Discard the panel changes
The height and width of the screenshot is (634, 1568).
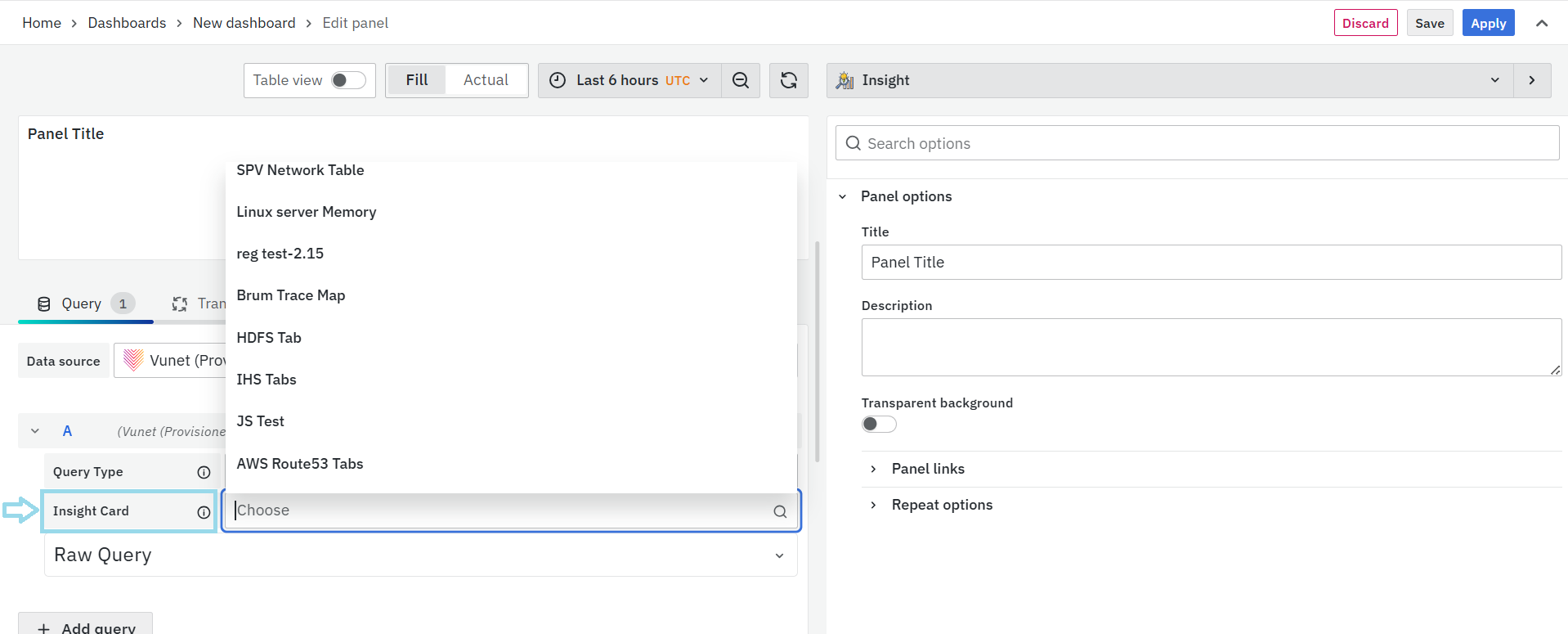tap(1364, 23)
